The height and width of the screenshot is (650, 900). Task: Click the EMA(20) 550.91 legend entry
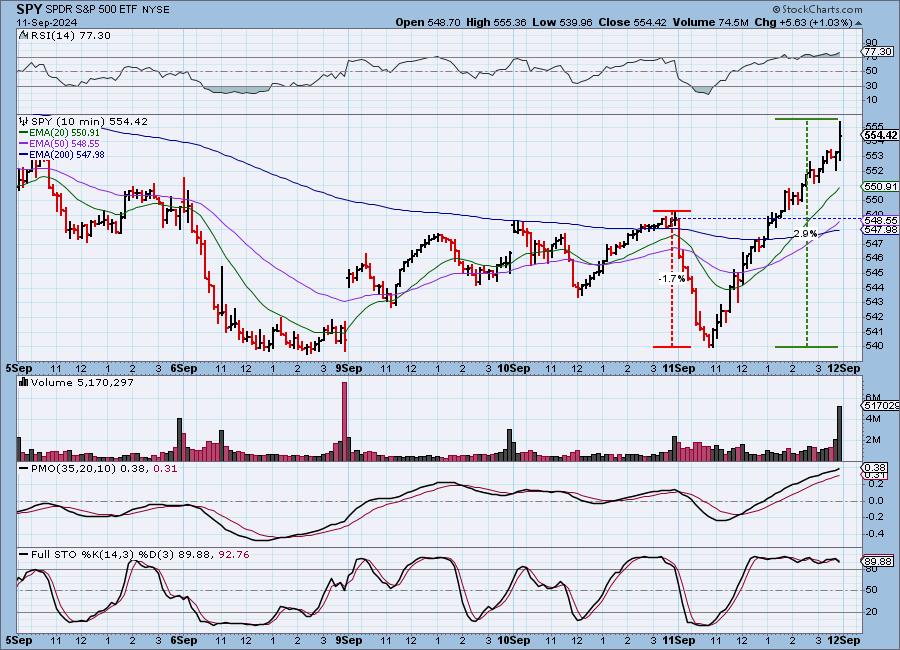(x=64, y=133)
